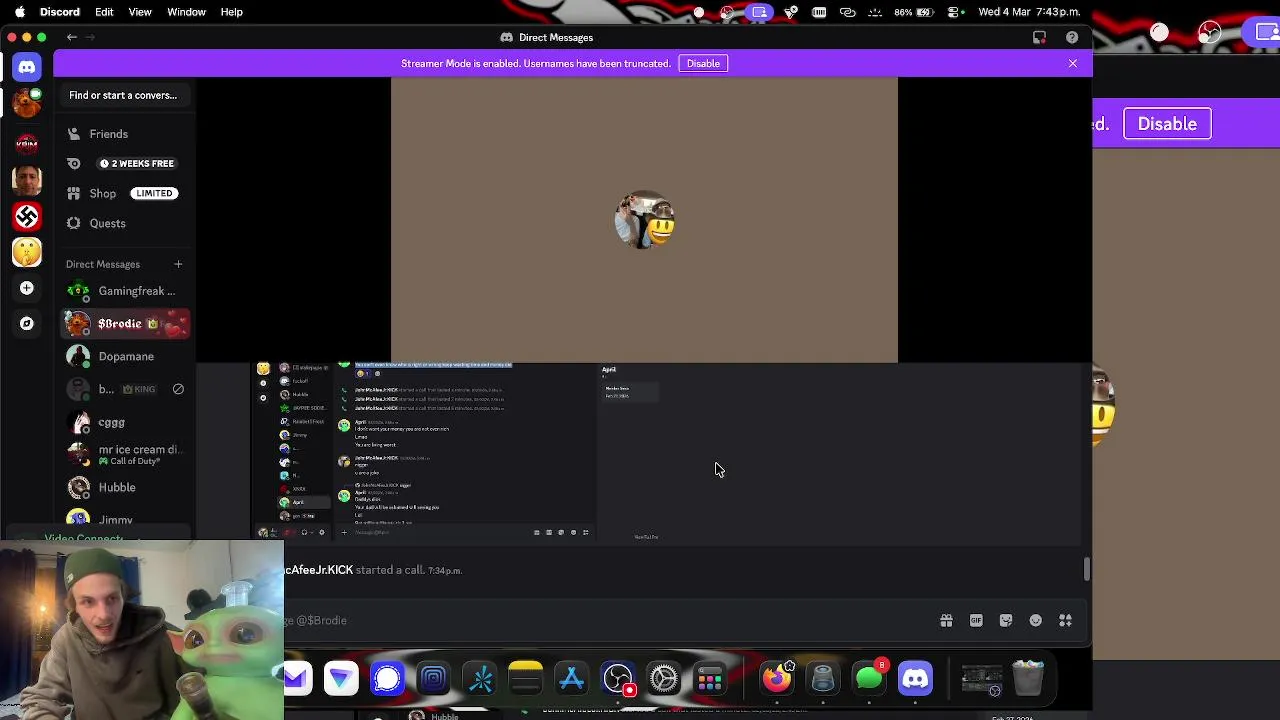Open the emoji picker
Viewport: 1280px width, 720px height.
(x=1036, y=620)
